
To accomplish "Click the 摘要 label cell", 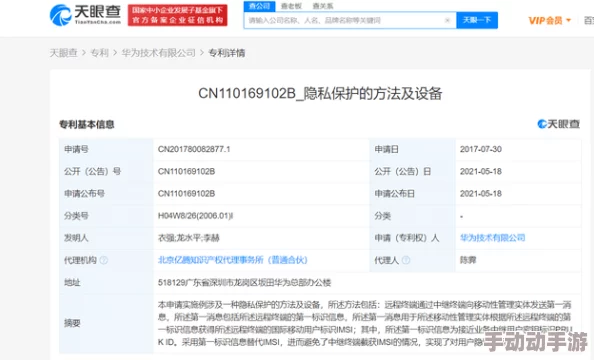I will tap(106, 323).
